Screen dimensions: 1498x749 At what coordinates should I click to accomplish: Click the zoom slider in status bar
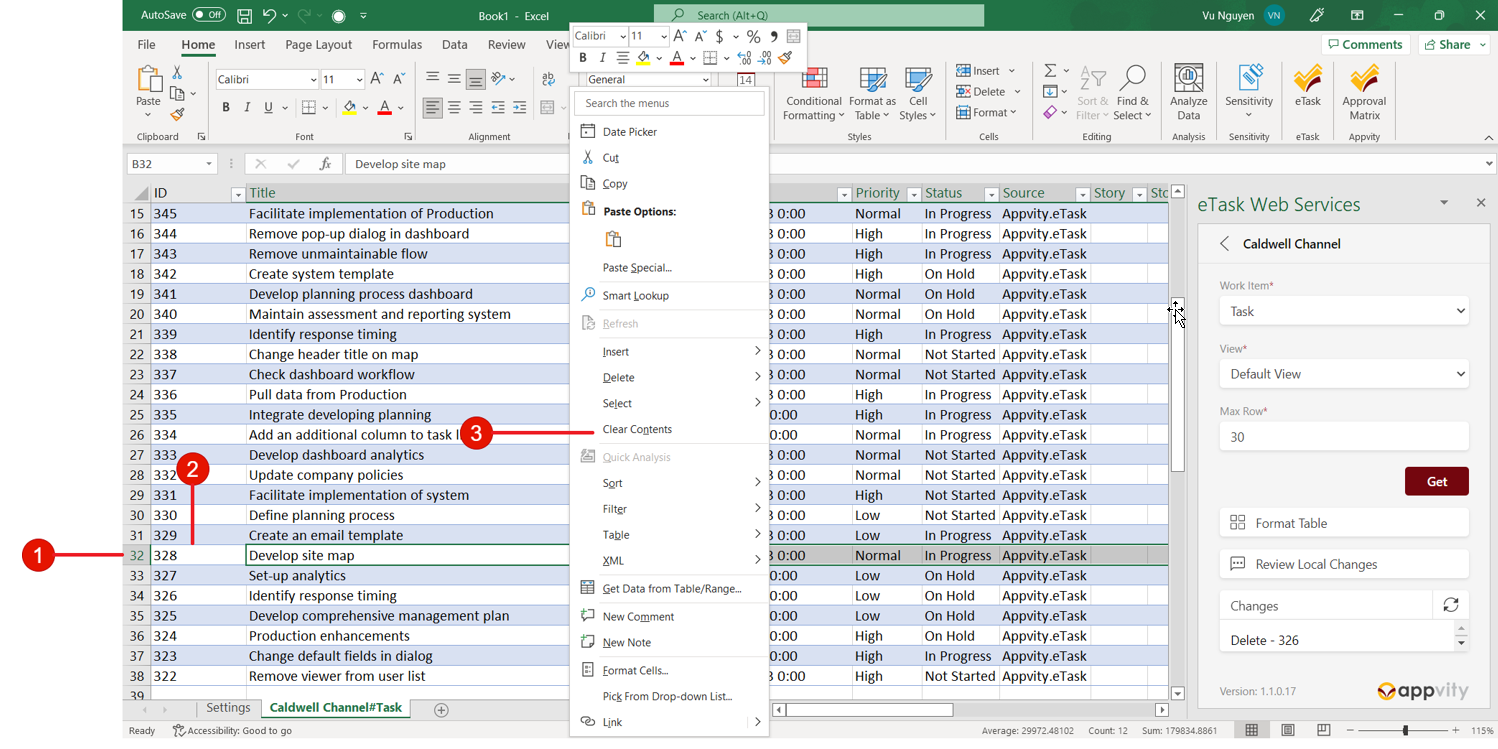tap(1405, 730)
